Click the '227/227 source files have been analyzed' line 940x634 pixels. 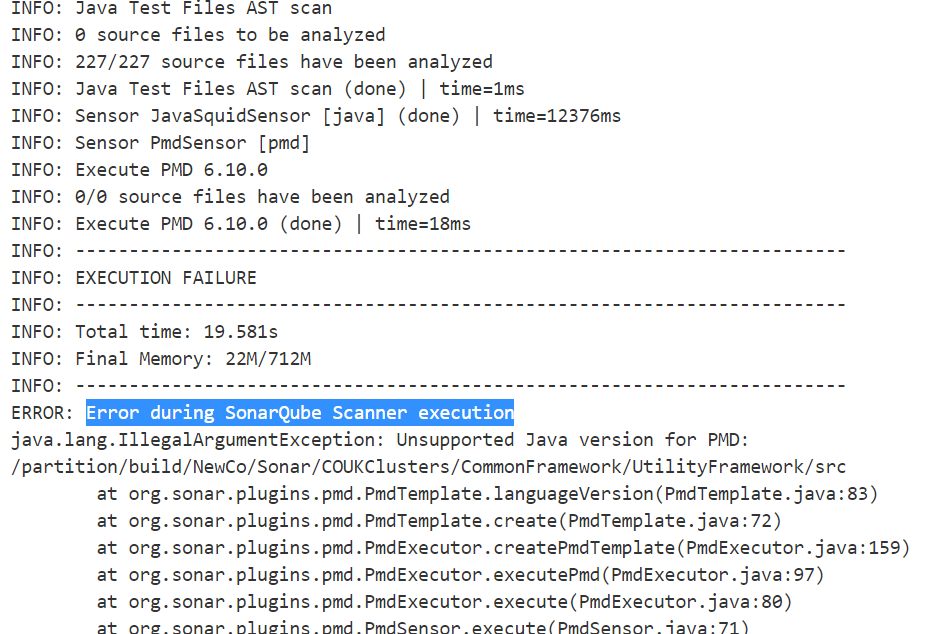point(283,62)
